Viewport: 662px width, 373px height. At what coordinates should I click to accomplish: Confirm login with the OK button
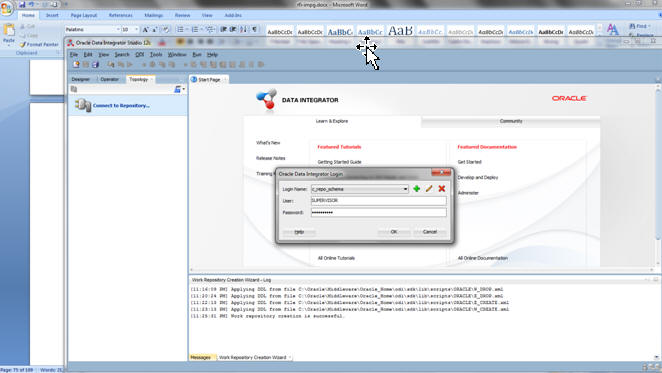(x=393, y=232)
